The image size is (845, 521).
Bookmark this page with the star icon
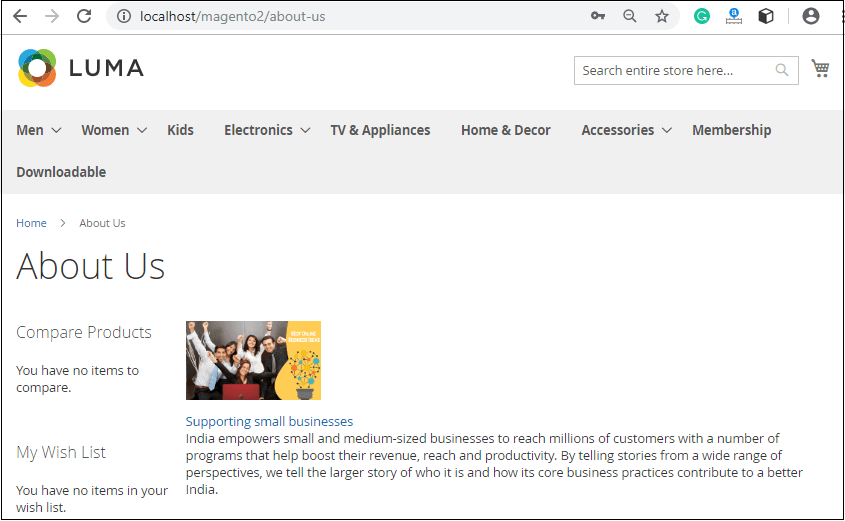click(x=662, y=16)
